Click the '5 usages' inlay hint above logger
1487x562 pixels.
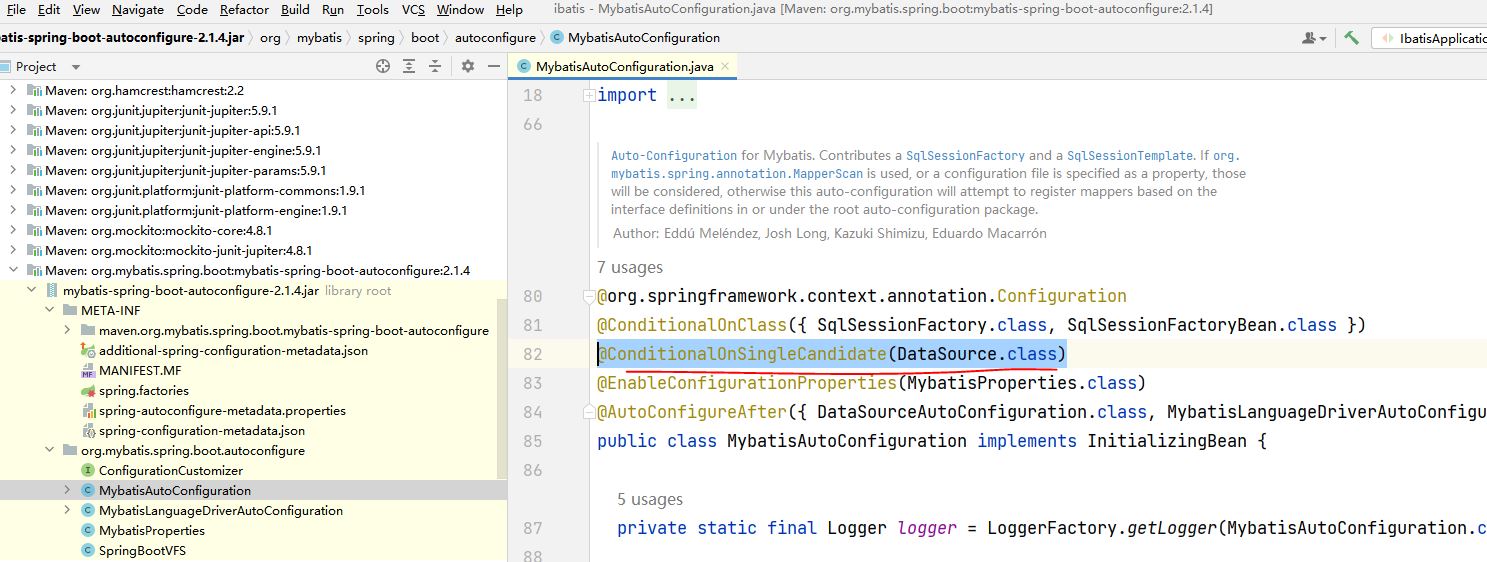pyautogui.click(x=650, y=499)
